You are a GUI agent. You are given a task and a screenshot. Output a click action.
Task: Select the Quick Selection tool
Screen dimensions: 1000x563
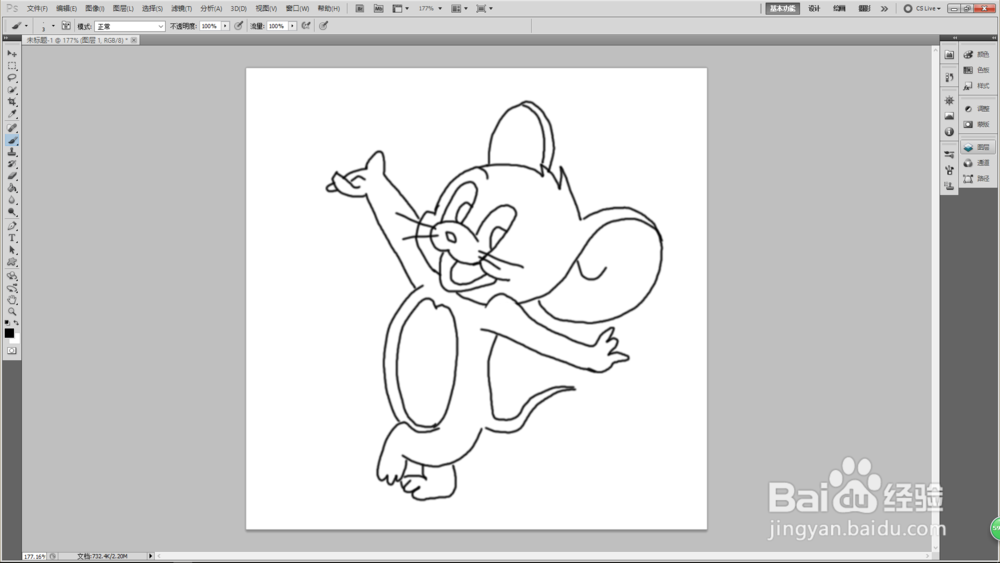click(x=11, y=90)
